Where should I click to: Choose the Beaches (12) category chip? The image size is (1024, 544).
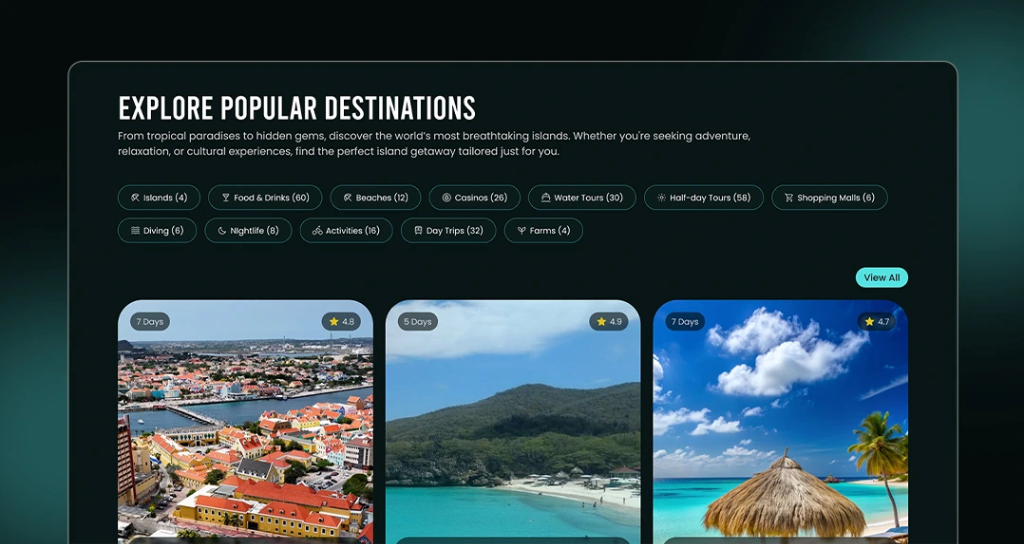[x=376, y=197]
